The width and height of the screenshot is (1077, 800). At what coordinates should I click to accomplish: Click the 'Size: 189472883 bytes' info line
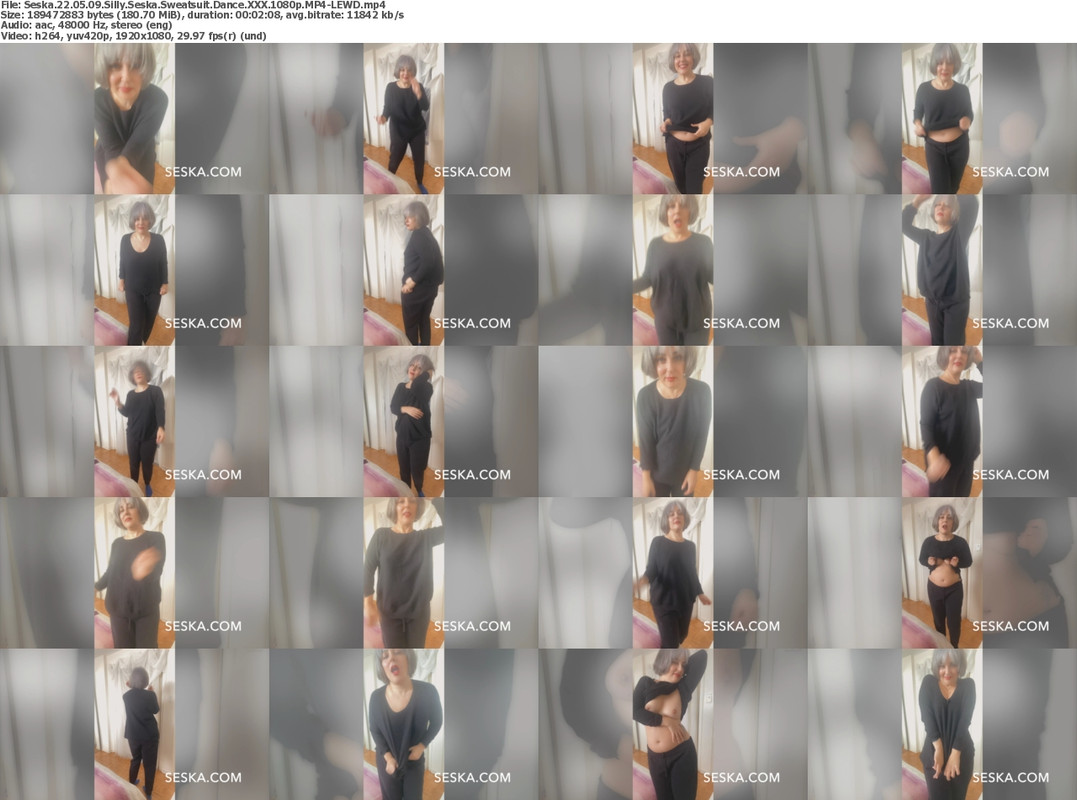click(x=202, y=14)
